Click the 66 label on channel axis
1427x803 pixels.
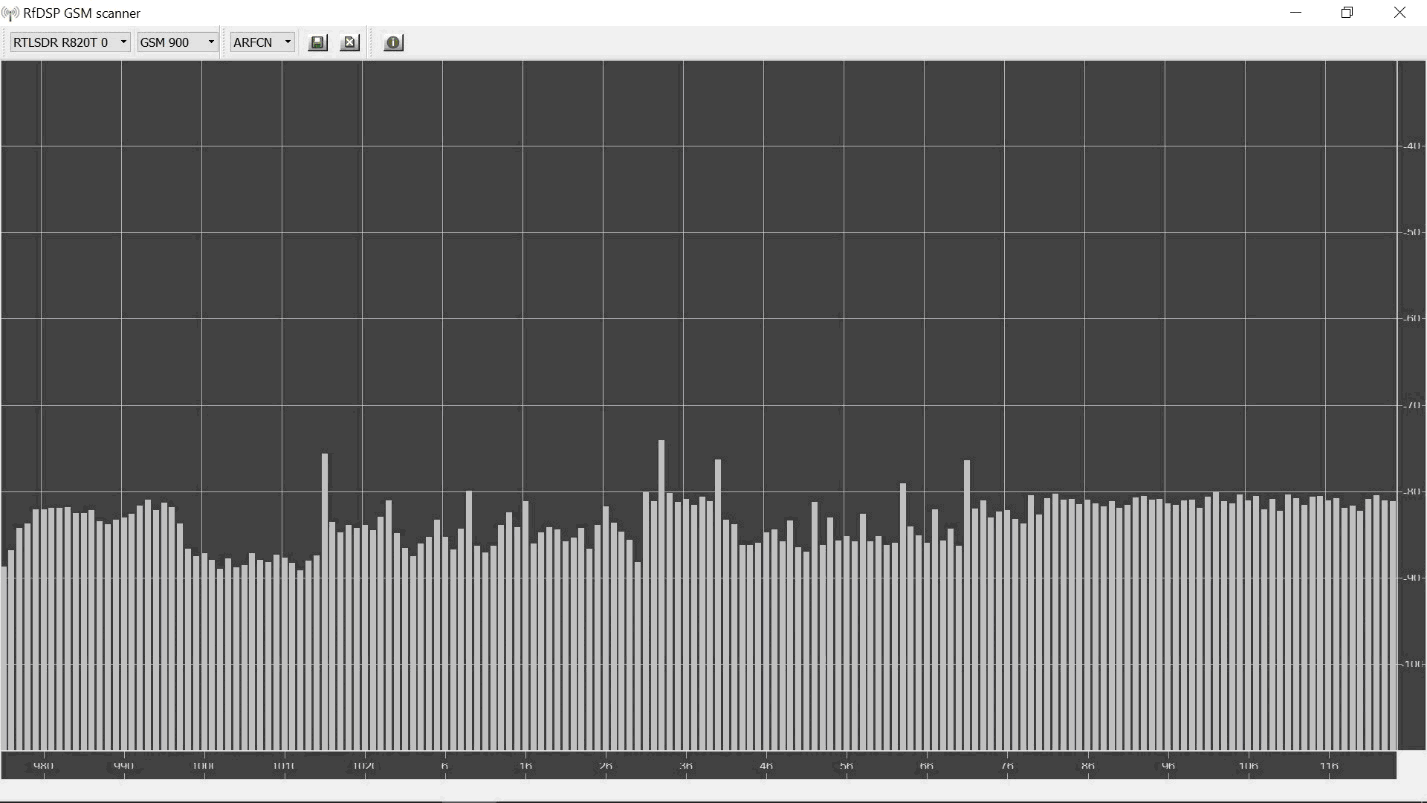click(x=926, y=766)
